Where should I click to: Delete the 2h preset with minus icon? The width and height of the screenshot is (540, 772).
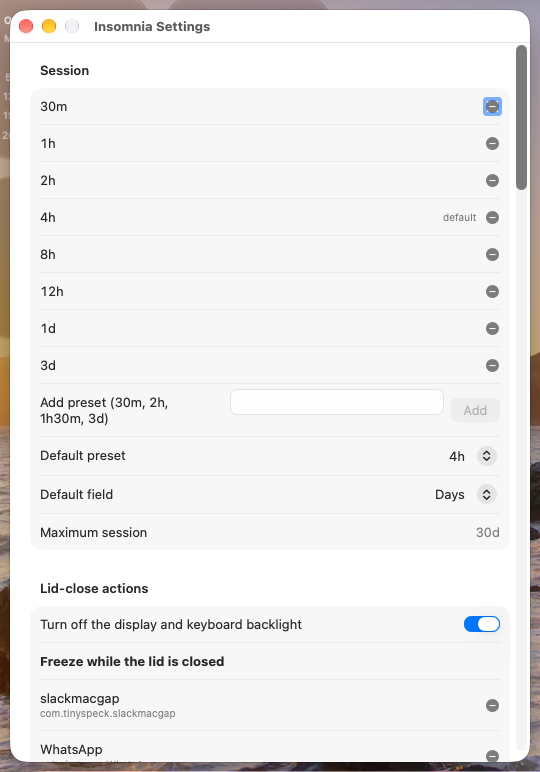pos(492,180)
